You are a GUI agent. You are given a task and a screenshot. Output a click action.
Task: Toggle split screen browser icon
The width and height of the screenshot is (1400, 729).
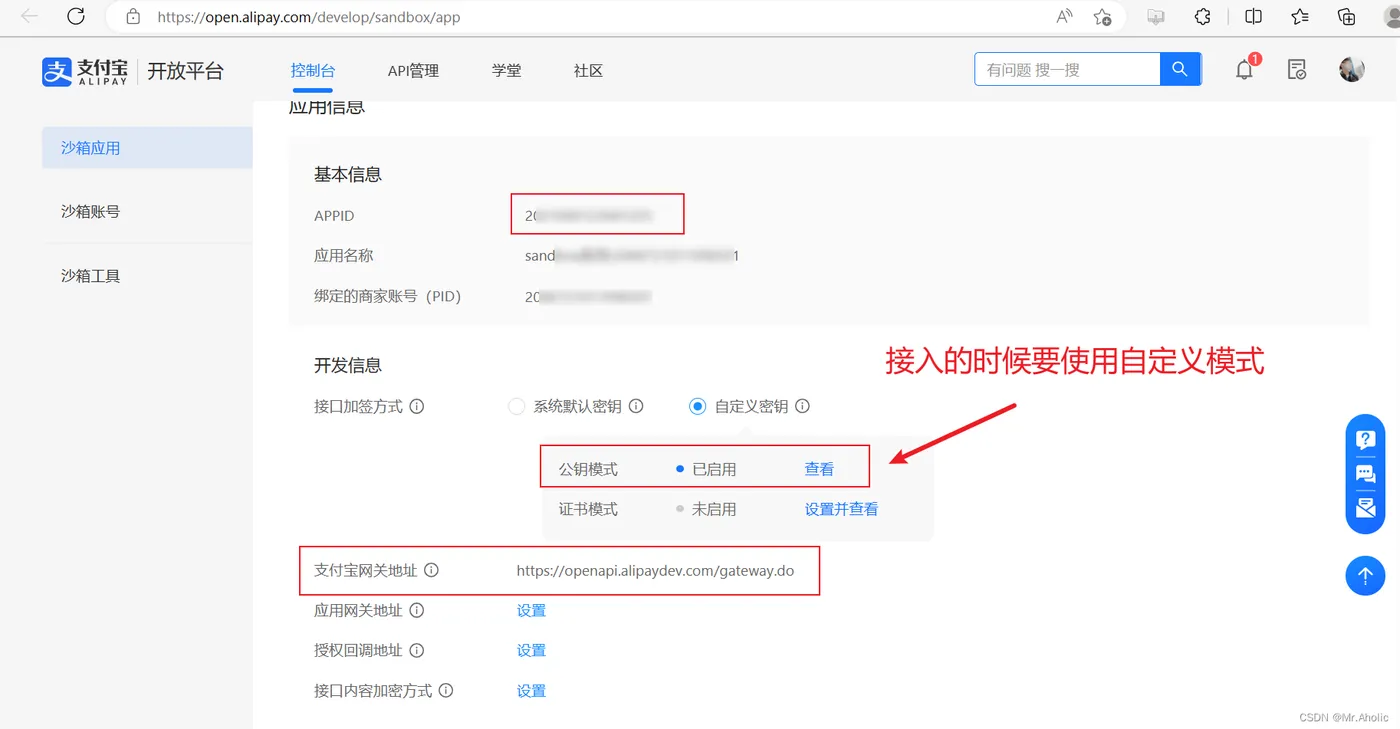1253,17
